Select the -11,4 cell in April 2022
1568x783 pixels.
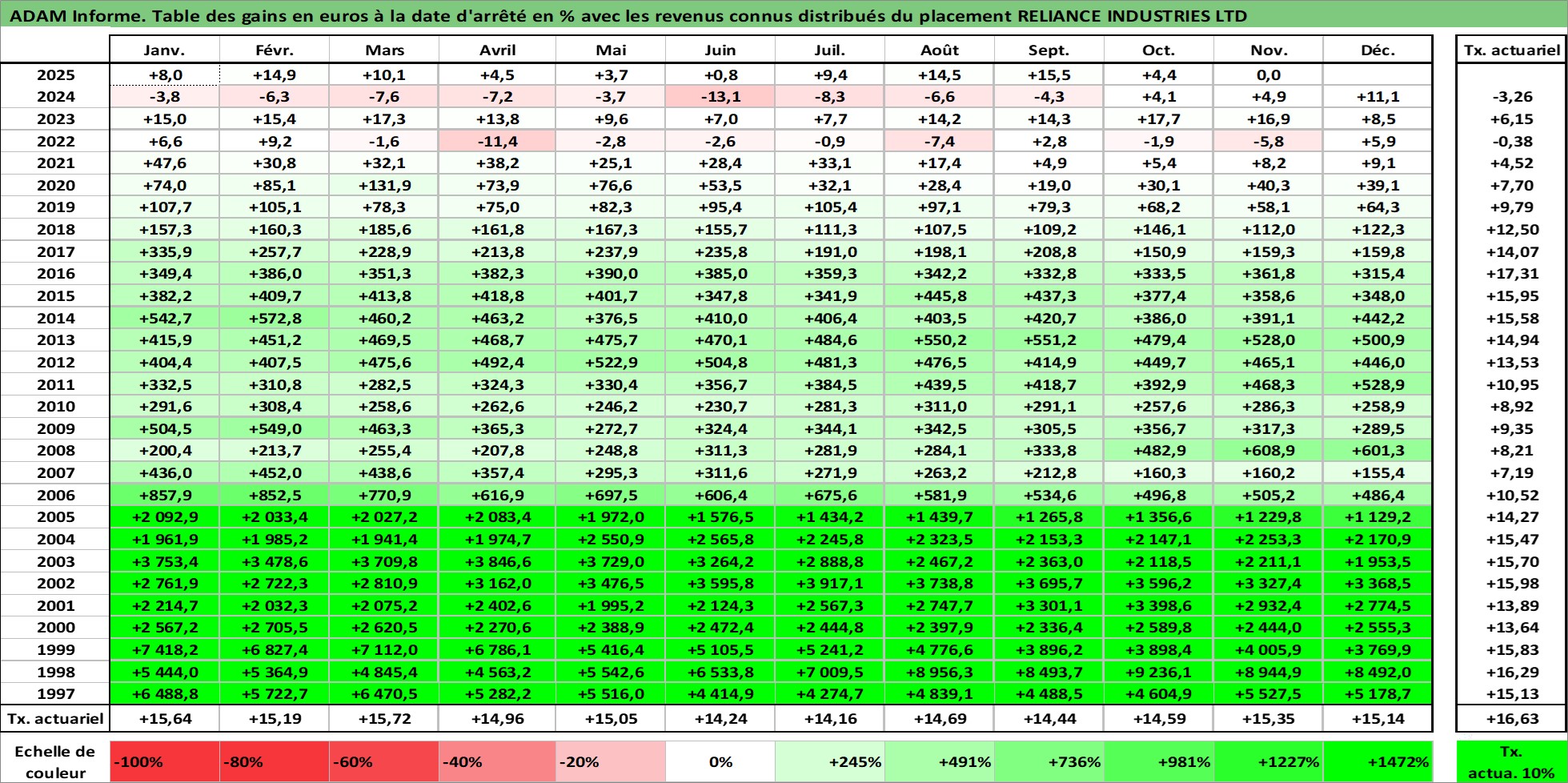pyautogui.click(x=497, y=142)
